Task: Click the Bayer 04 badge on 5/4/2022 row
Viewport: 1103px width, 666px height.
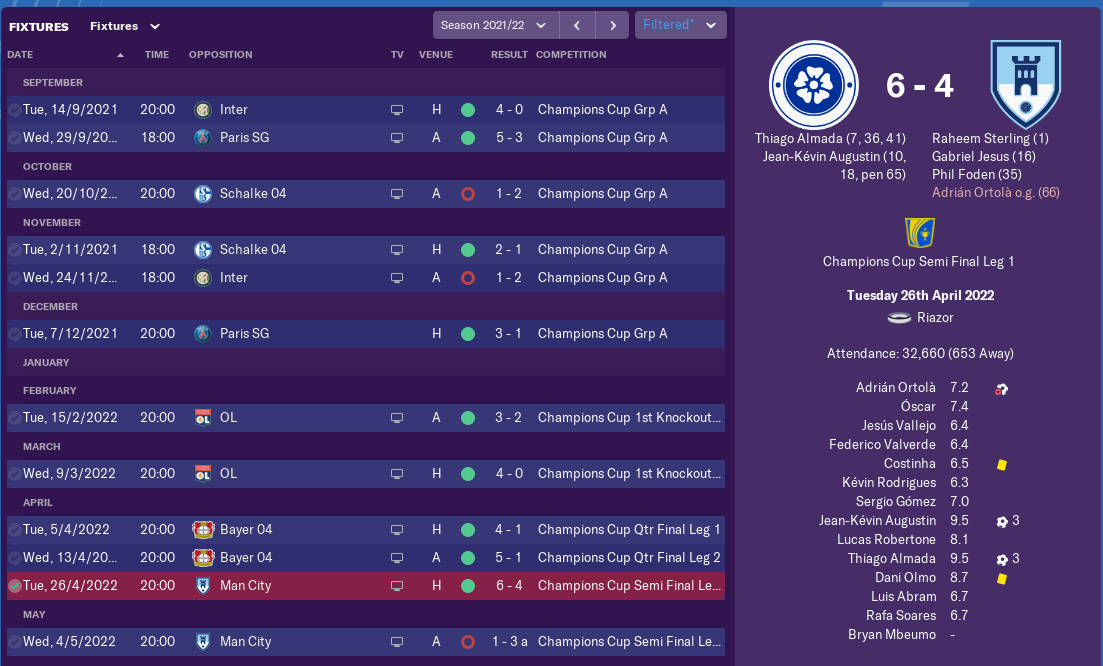Action: coord(203,529)
